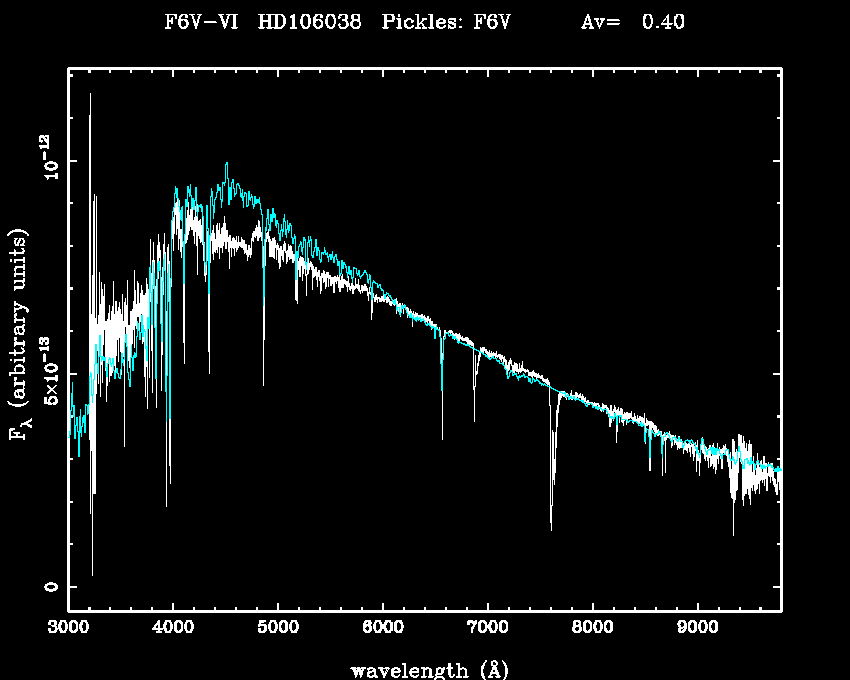Select the 5000 wavelength tick label
This screenshot has width=850, height=680.
click(x=278, y=628)
